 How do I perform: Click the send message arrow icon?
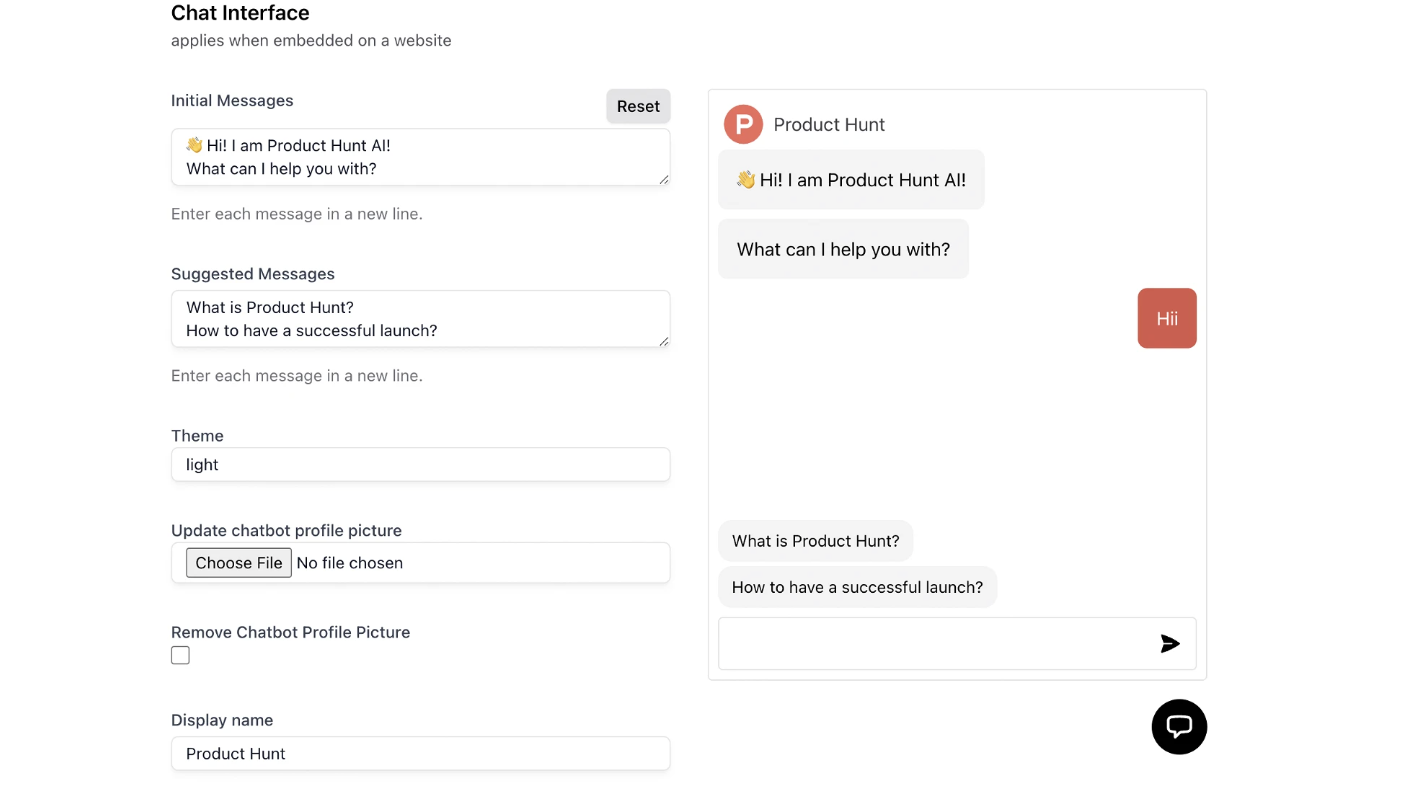[1170, 644]
